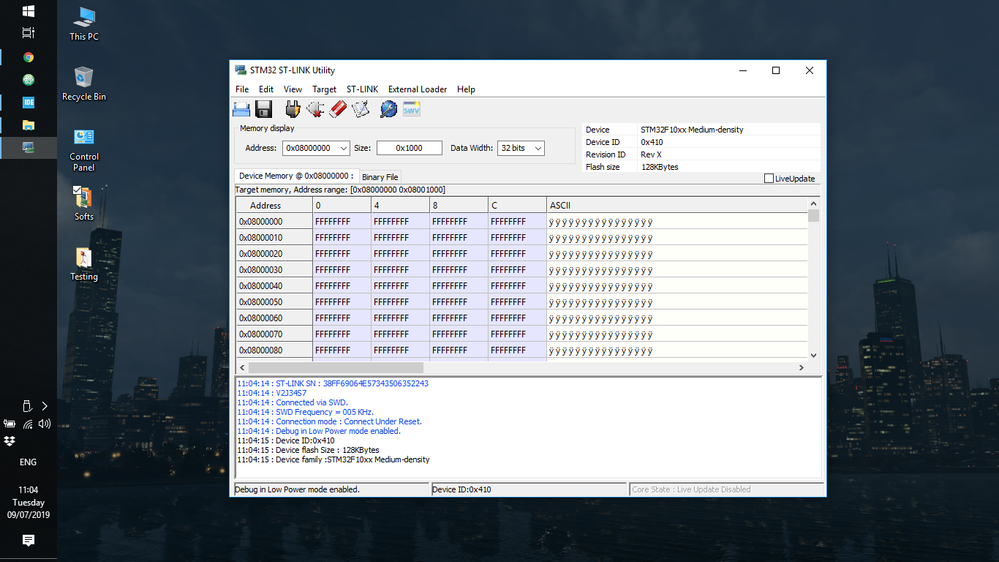Open Control Panel desktop icon
999x562 pixels.
point(83,150)
